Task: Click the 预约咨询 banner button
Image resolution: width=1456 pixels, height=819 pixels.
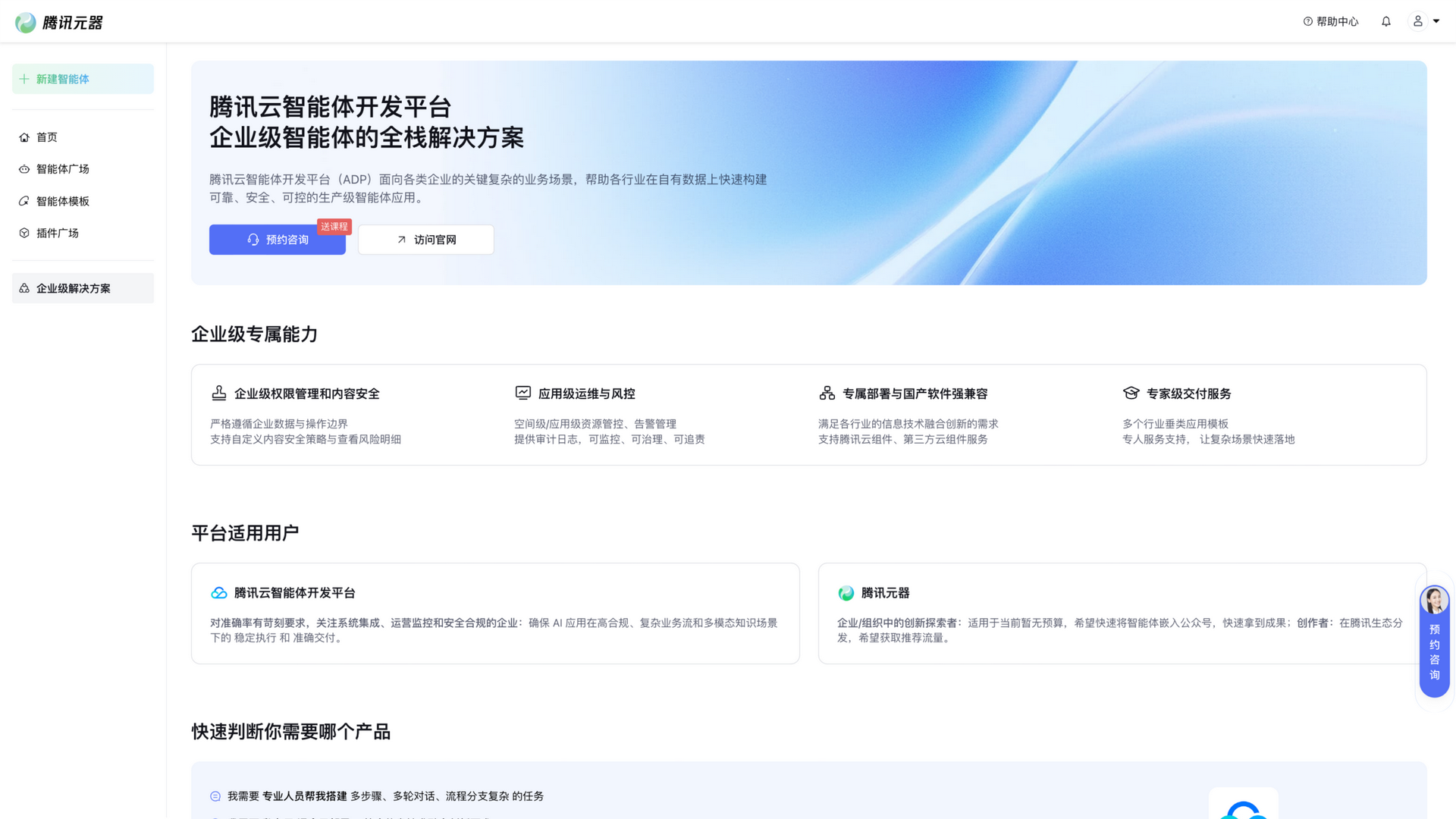Action: [x=278, y=240]
